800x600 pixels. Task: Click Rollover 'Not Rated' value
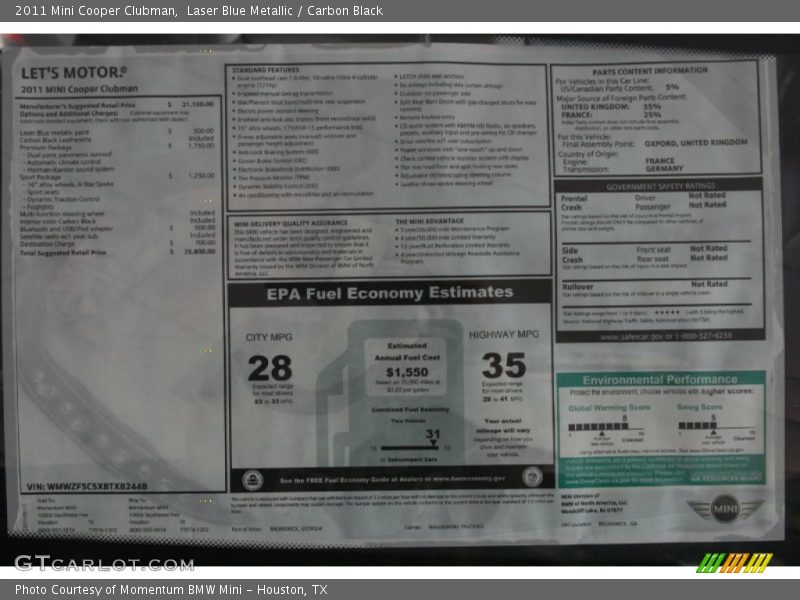click(x=709, y=284)
